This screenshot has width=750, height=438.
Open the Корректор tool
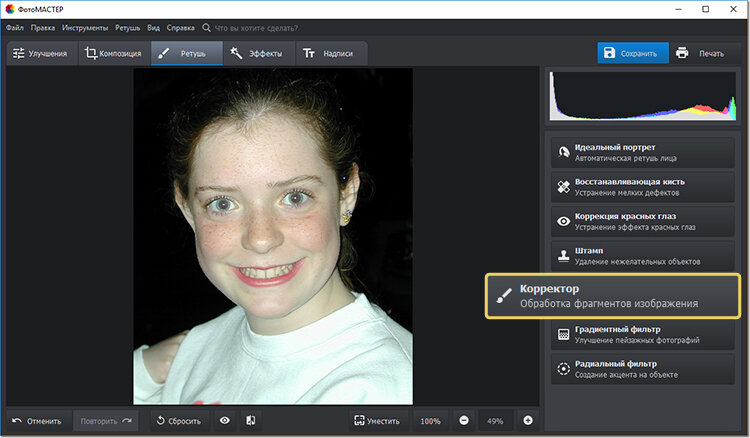tap(613, 296)
